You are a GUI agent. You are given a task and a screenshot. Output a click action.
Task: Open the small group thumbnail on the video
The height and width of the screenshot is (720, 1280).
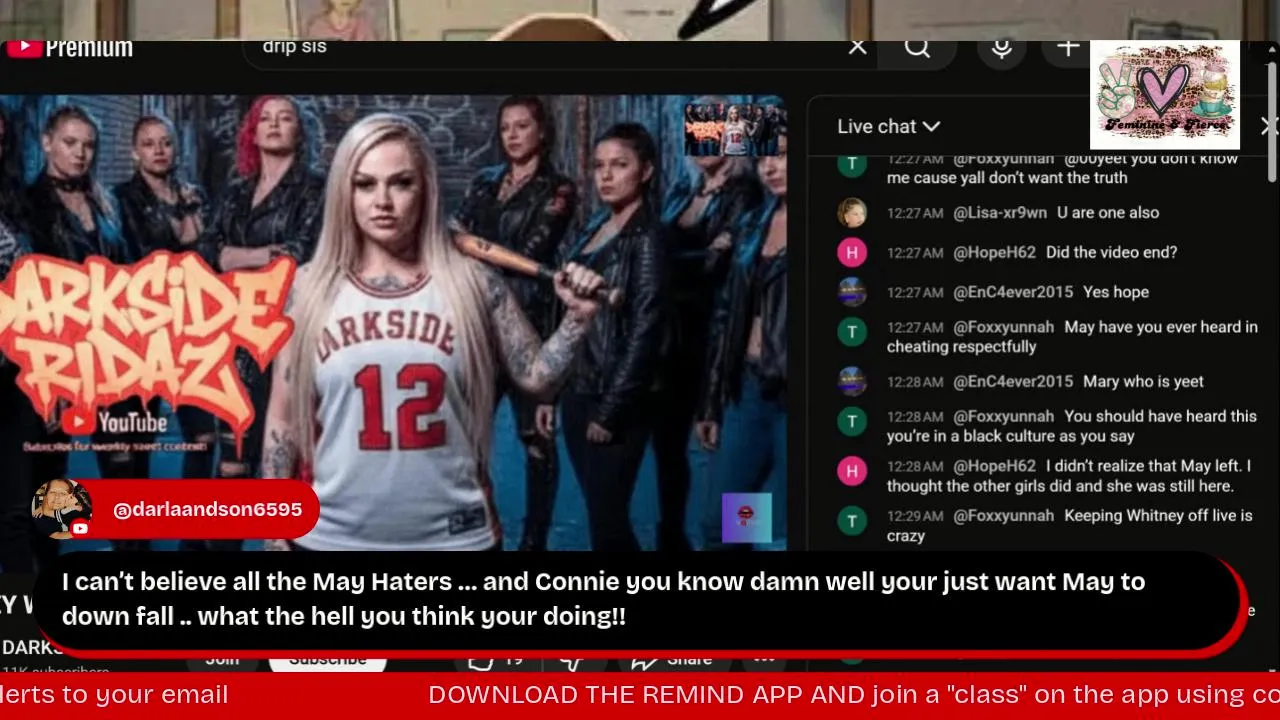(733, 129)
